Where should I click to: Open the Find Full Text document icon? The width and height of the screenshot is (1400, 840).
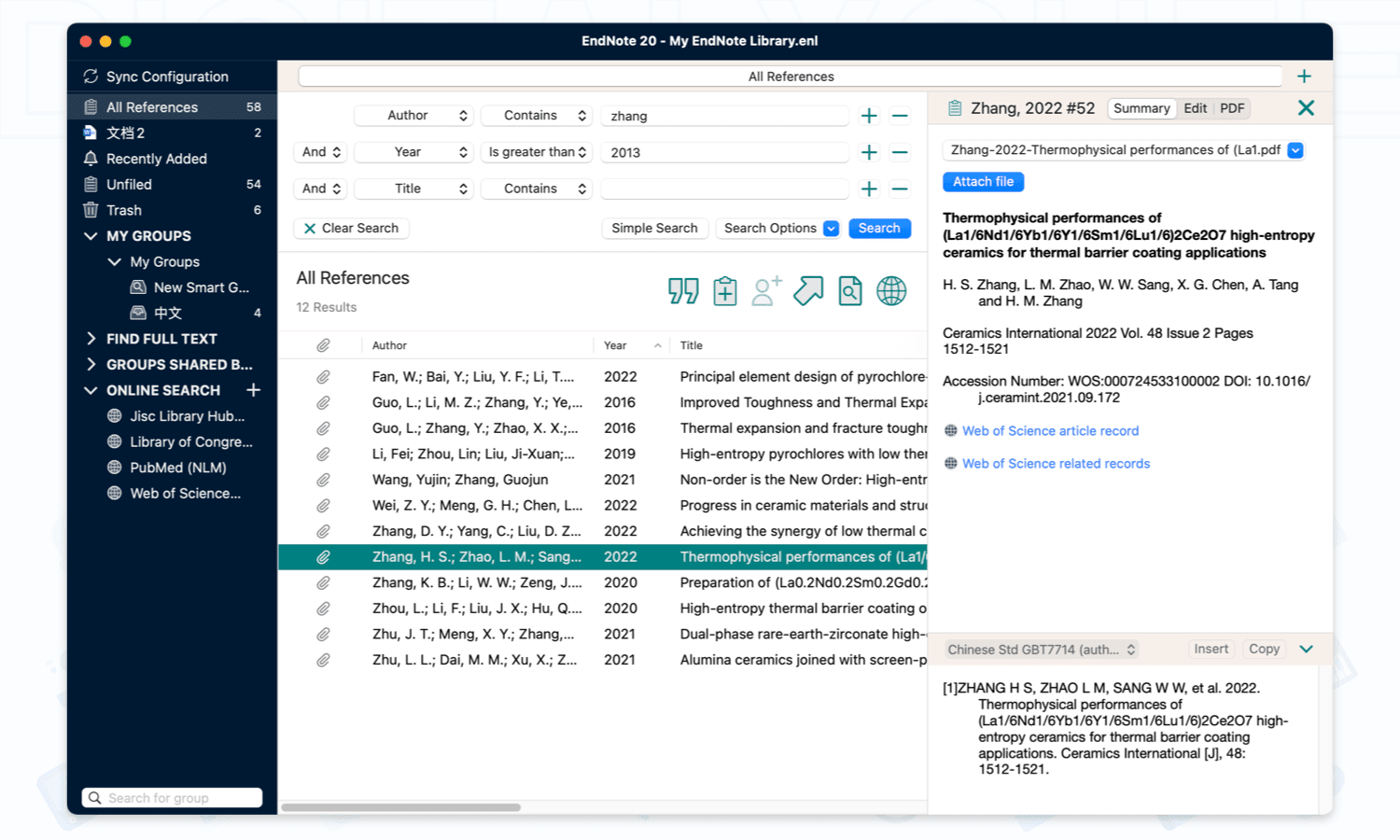point(849,290)
